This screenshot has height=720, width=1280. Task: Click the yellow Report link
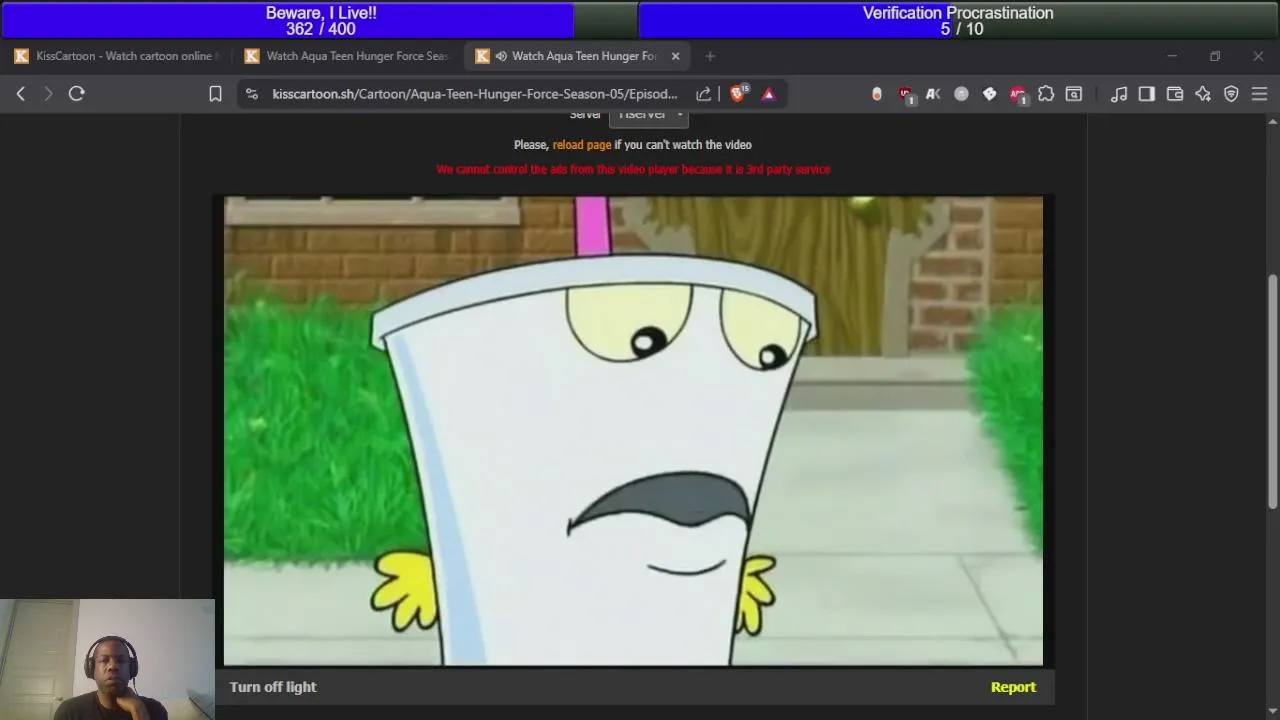click(x=1013, y=687)
